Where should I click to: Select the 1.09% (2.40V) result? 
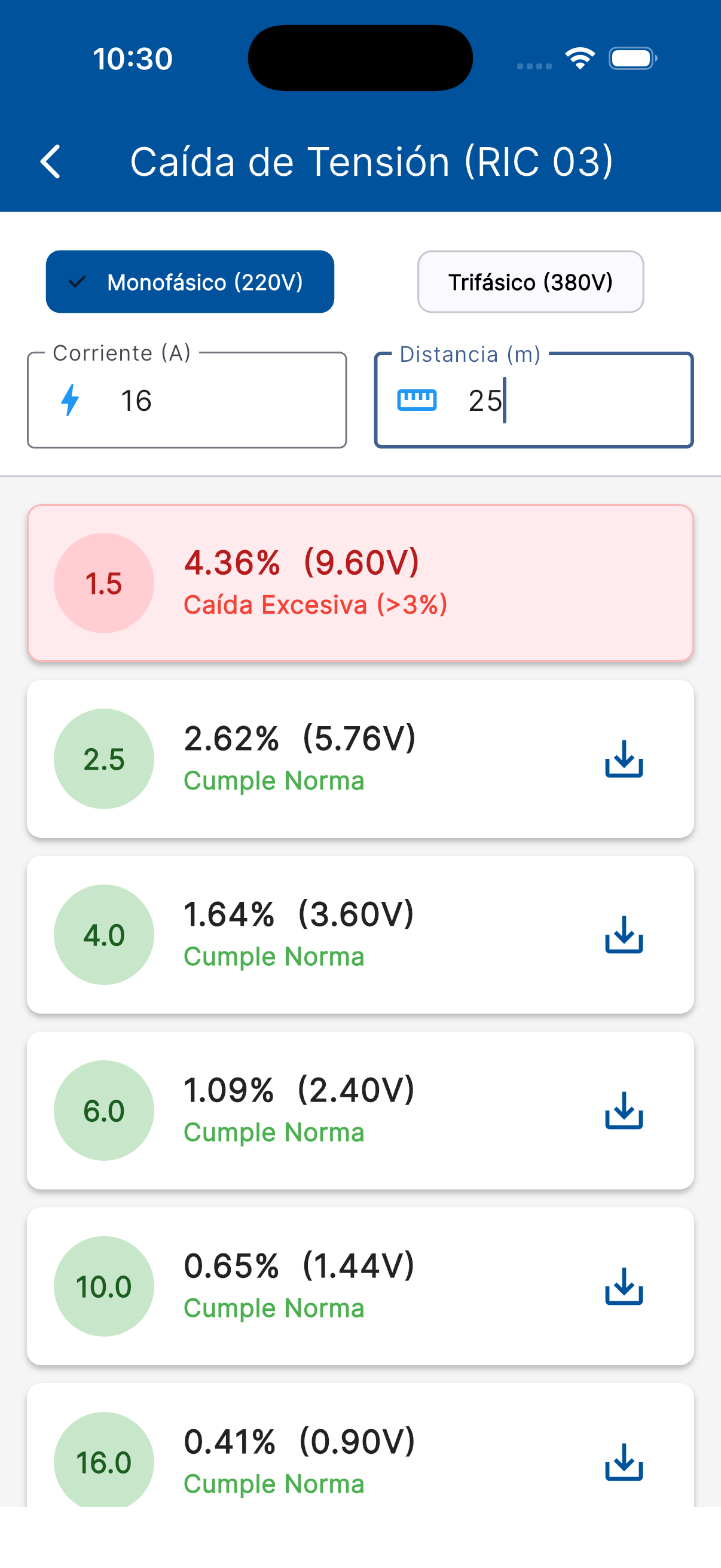pyautogui.click(x=299, y=1091)
